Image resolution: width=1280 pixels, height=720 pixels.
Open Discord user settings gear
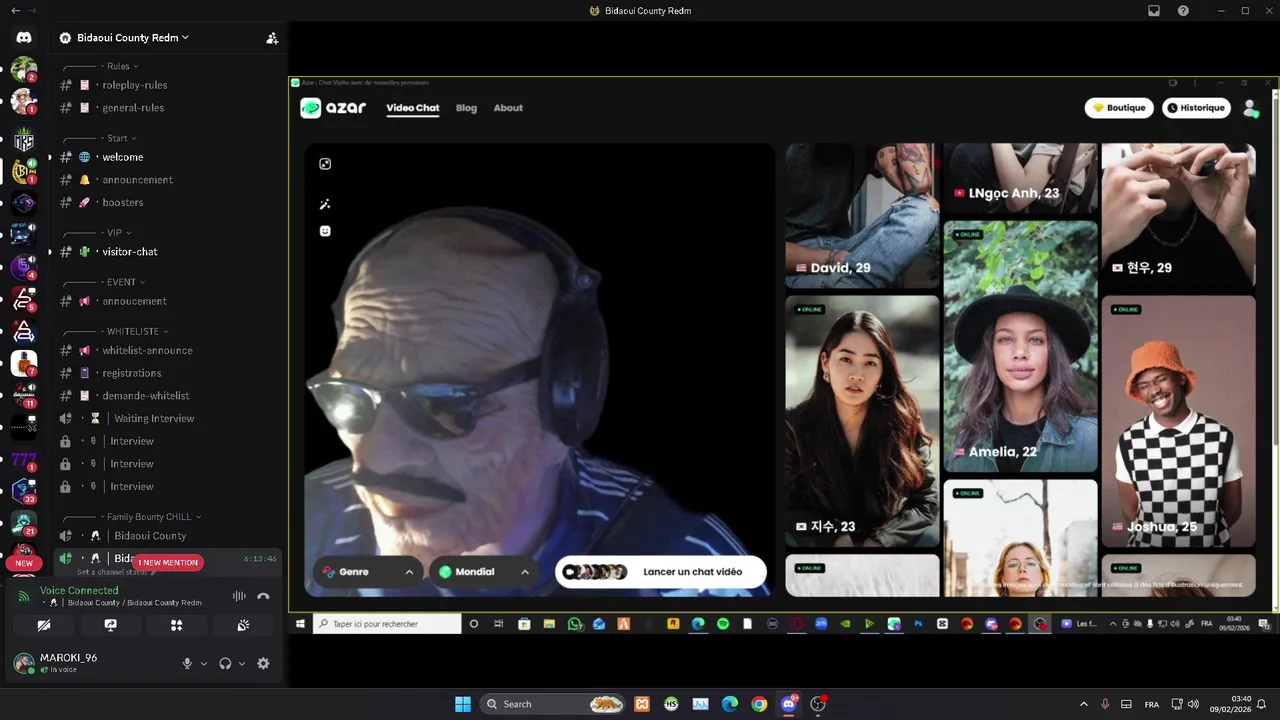click(x=263, y=663)
